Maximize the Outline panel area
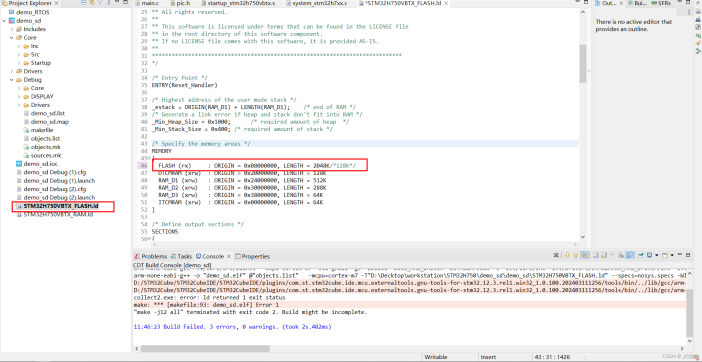 coord(688,2)
